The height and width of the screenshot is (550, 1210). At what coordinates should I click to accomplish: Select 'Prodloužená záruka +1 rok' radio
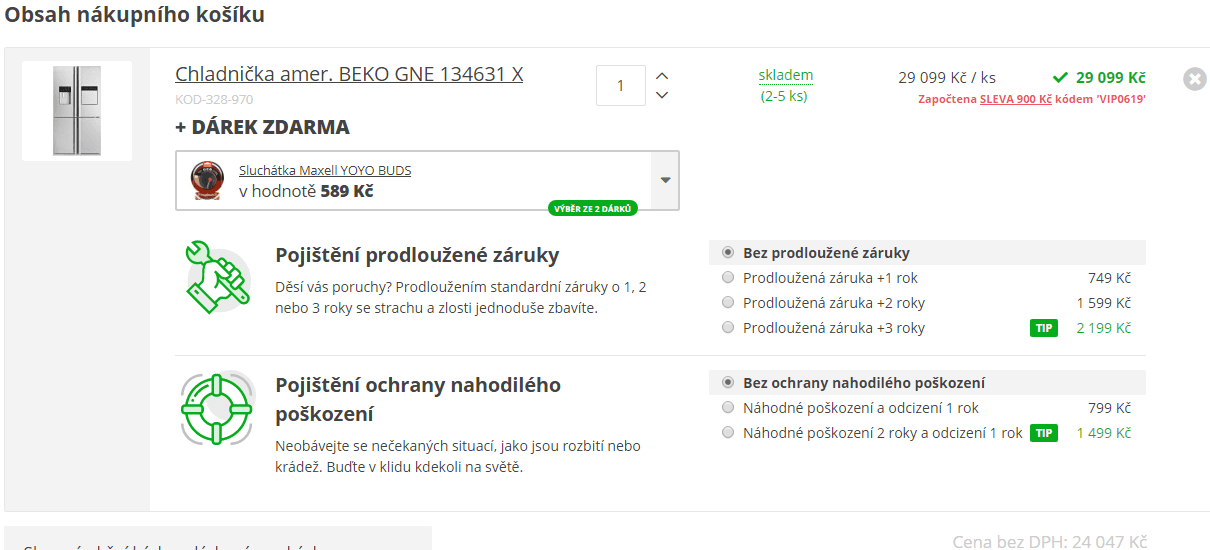(728, 278)
